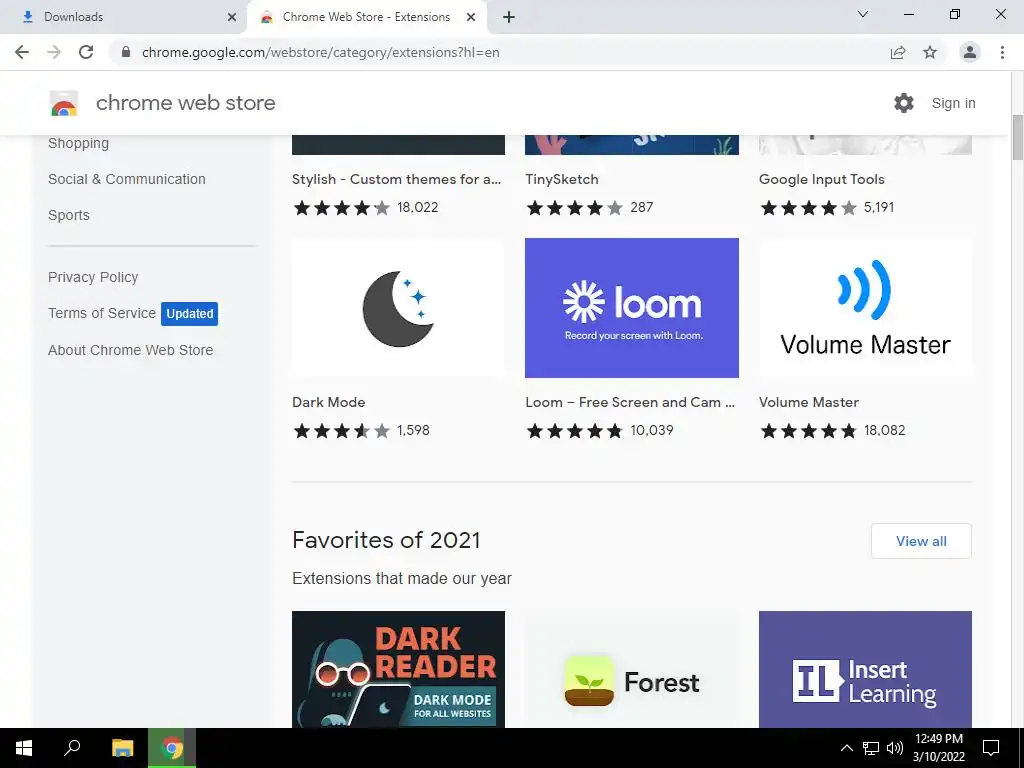
Task: Open Dark Reader extension thumbnail
Action: point(398,669)
